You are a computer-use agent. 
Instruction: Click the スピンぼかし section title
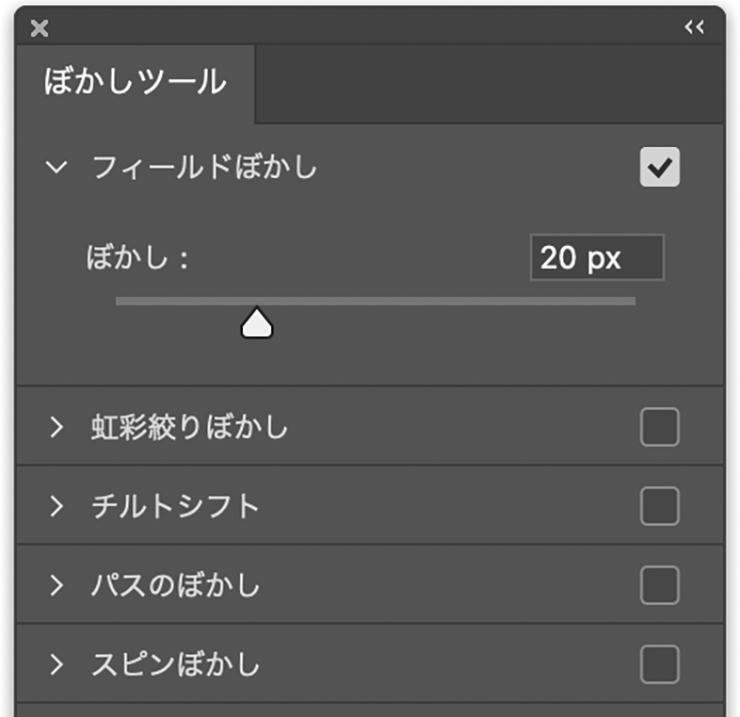[x=175, y=663]
